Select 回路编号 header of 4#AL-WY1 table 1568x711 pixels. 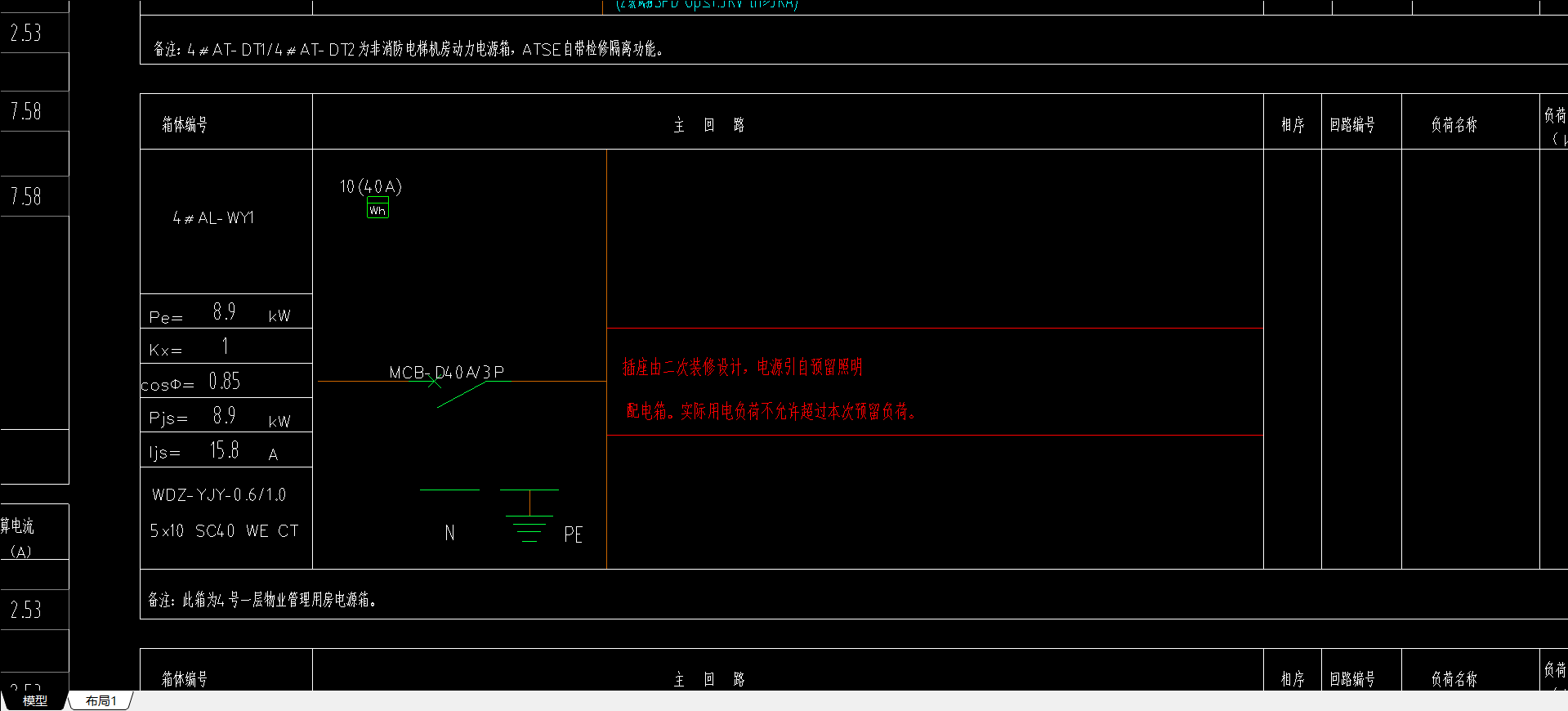click(1352, 124)
